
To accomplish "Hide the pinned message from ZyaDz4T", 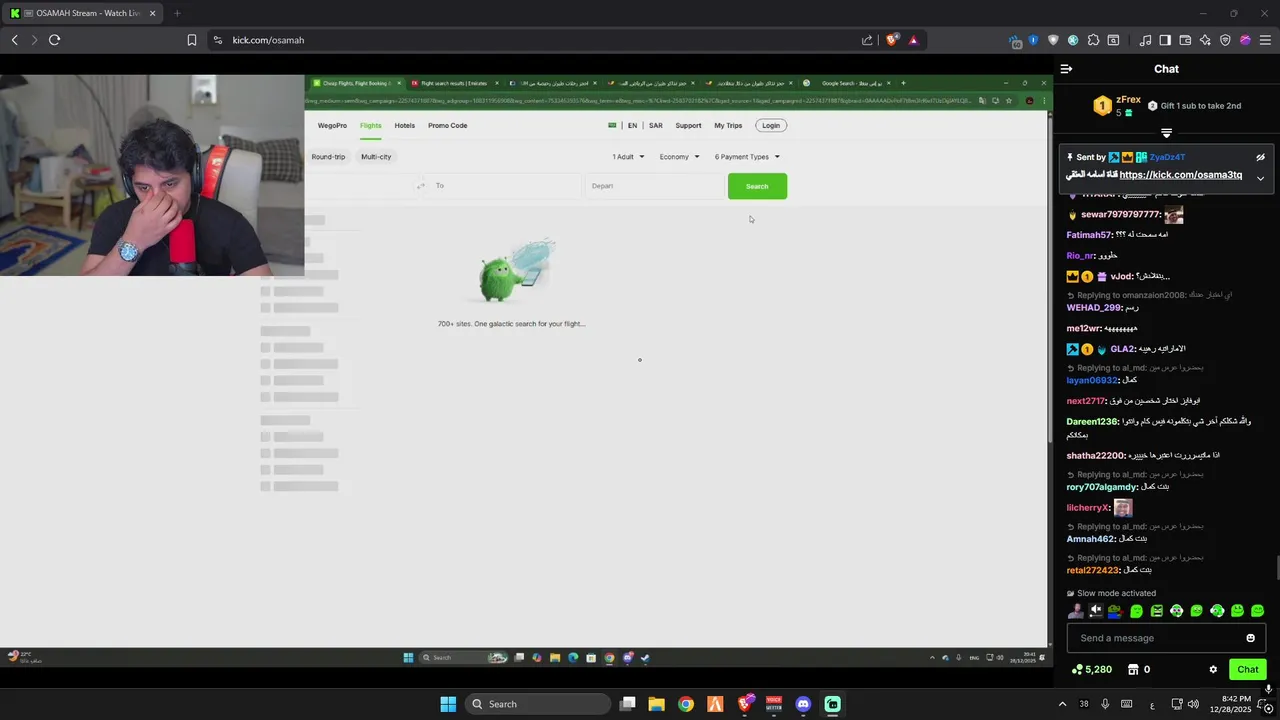I will click(x=1260, y=157).
